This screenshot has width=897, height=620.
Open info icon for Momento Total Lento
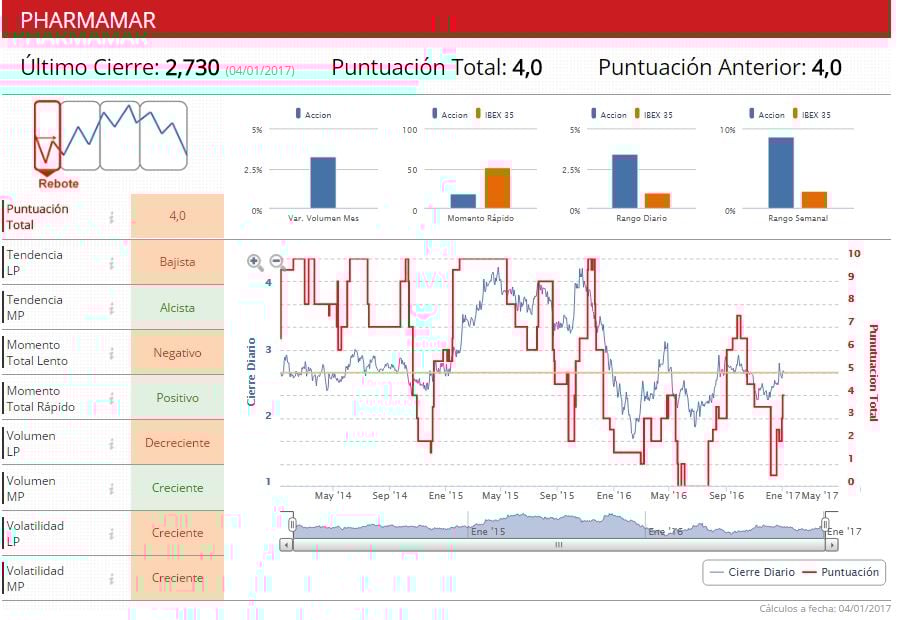pyautogui.click(x=112, y=353)
